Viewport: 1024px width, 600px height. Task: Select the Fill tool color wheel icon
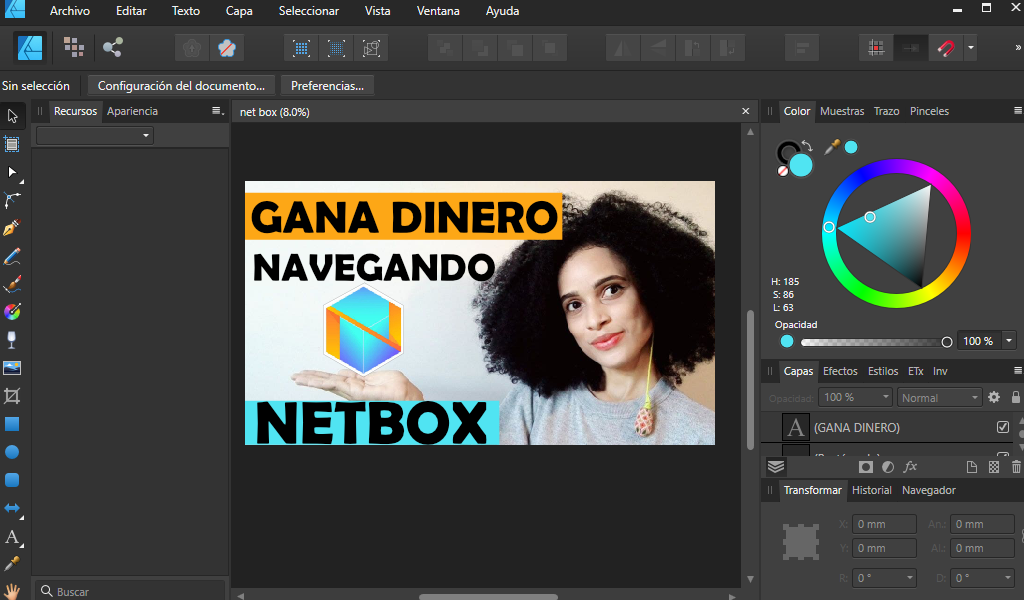point(12,312)
